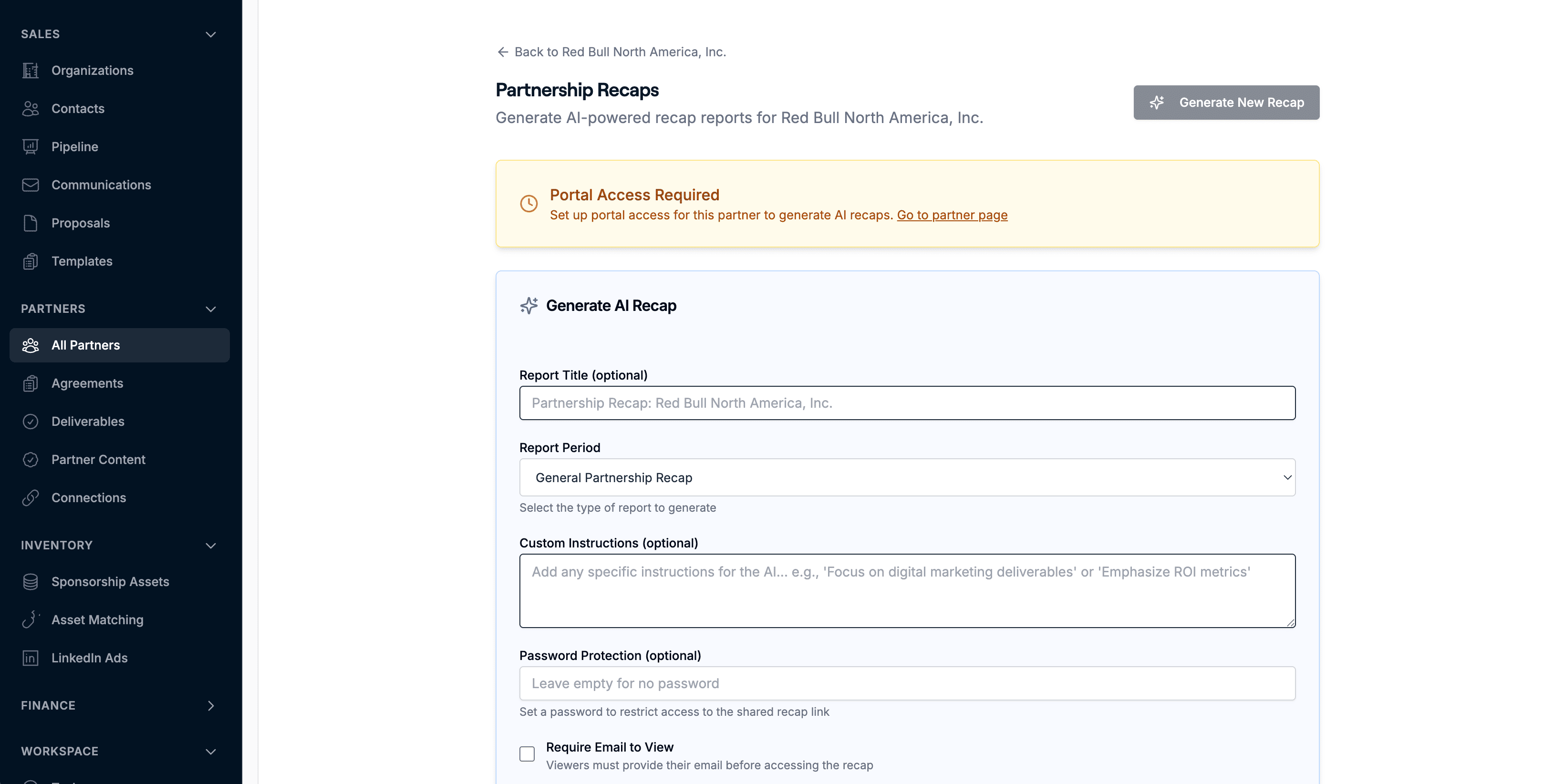Click the LinkedIn Ads icon
This screenshot has width=1554, height=784.
tap(30, 658)
